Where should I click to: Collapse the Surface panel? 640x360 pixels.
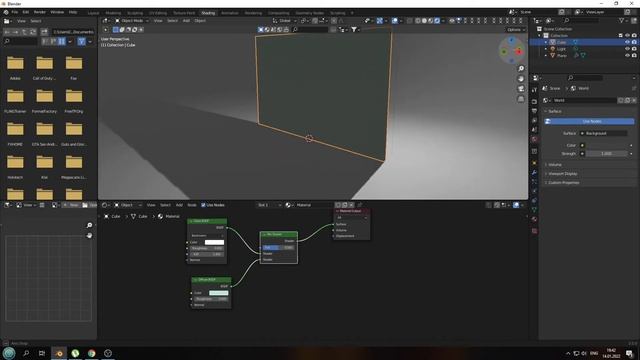[x=554, y=111]
